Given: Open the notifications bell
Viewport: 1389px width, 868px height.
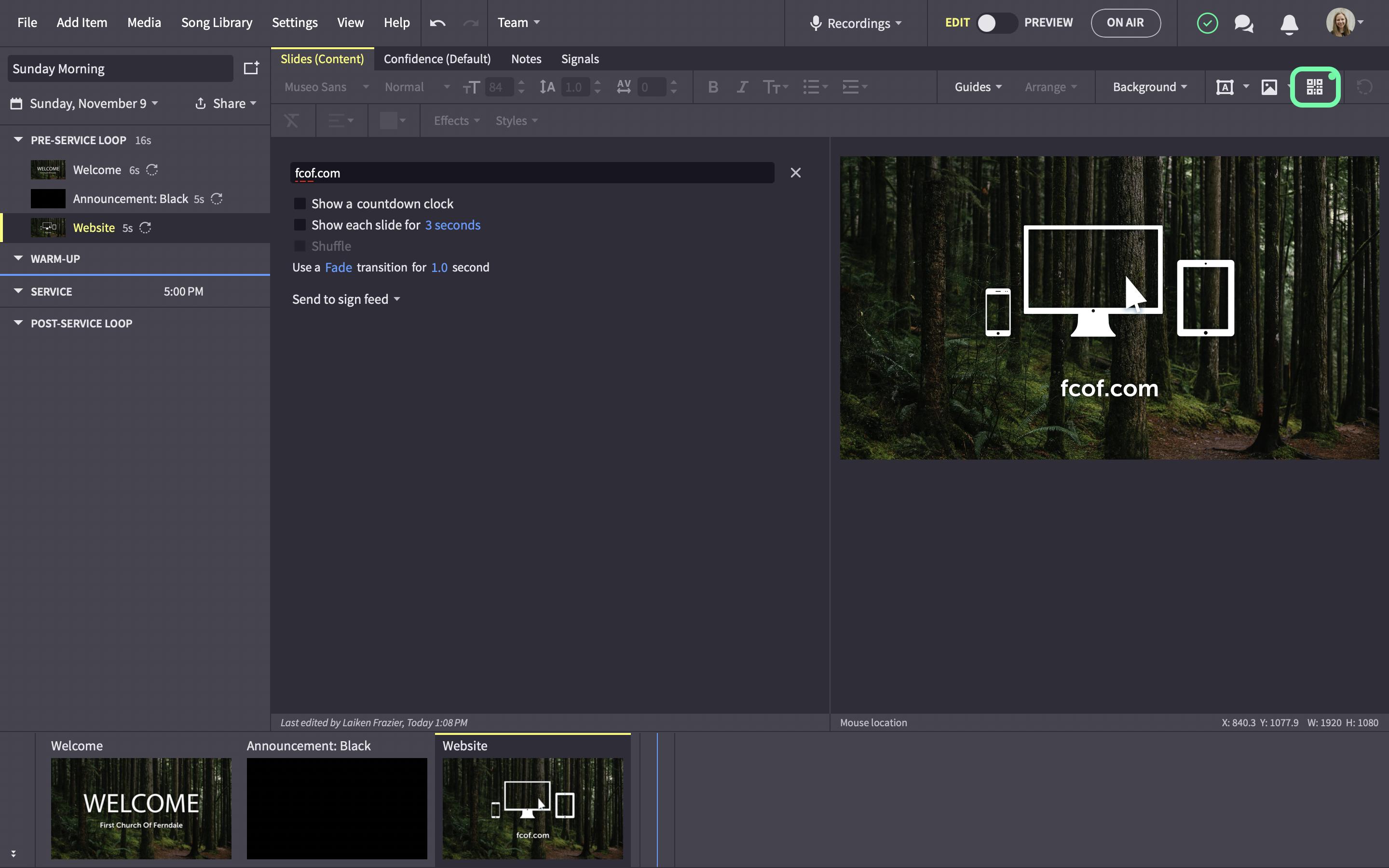Looking at the screenshot, I should 1289,24.
